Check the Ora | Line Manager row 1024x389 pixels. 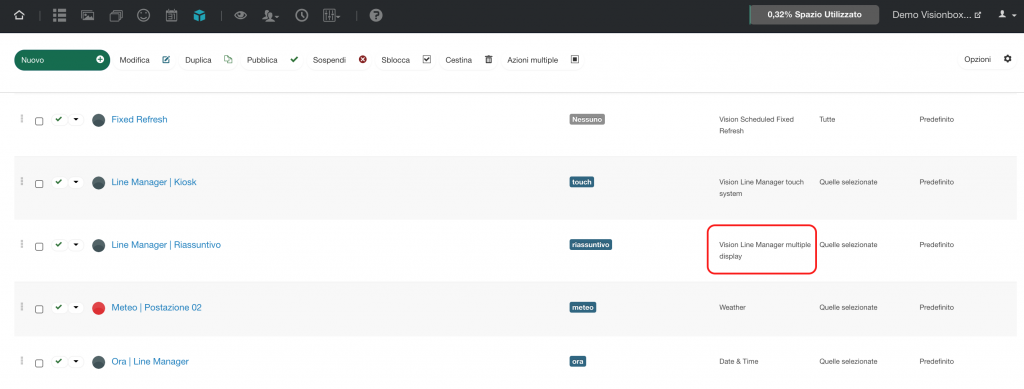(x=39, y=363)
